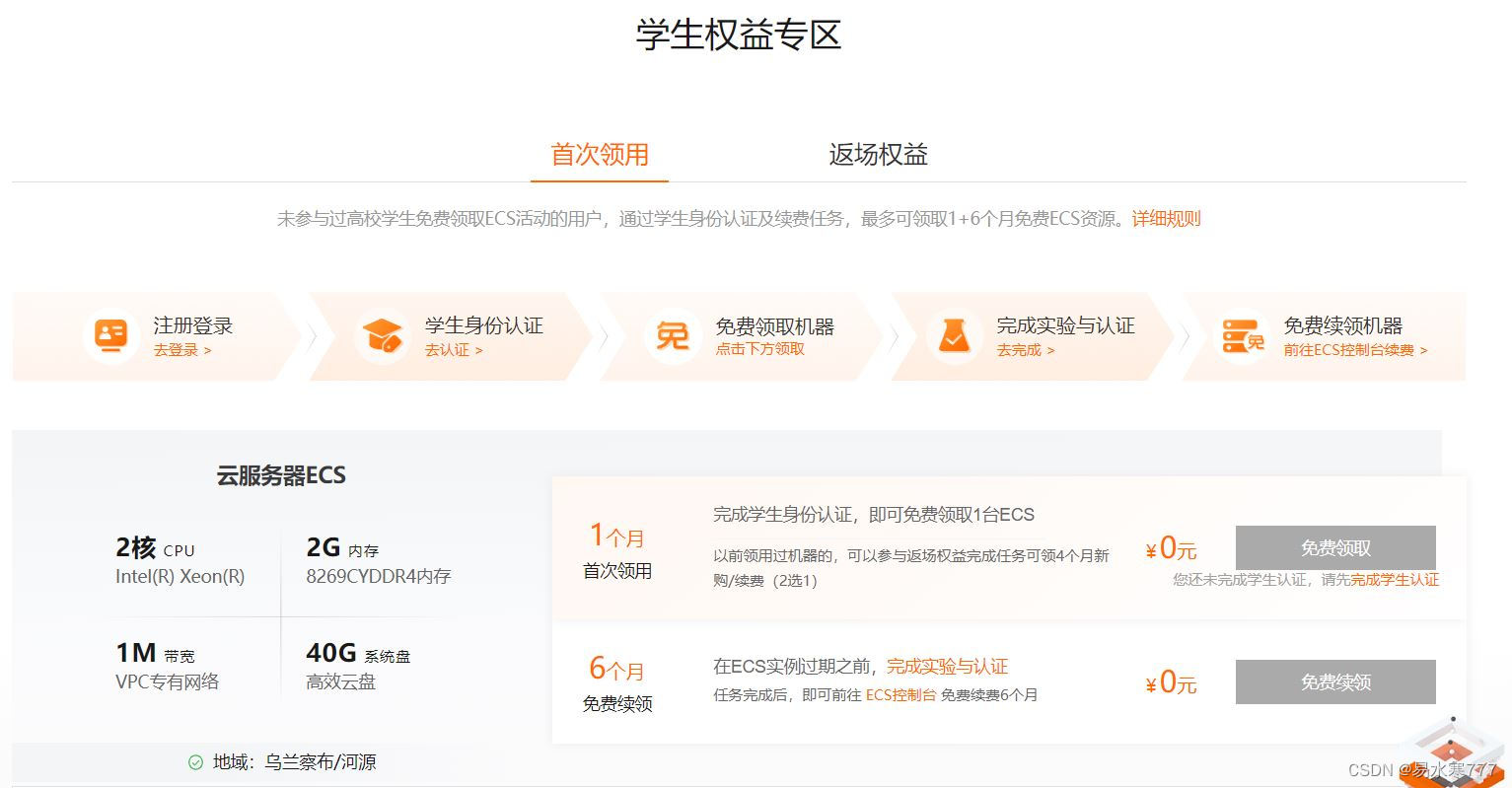
Task: Click the ¥0元 price in 免费续领 row
Action: 1171,682
